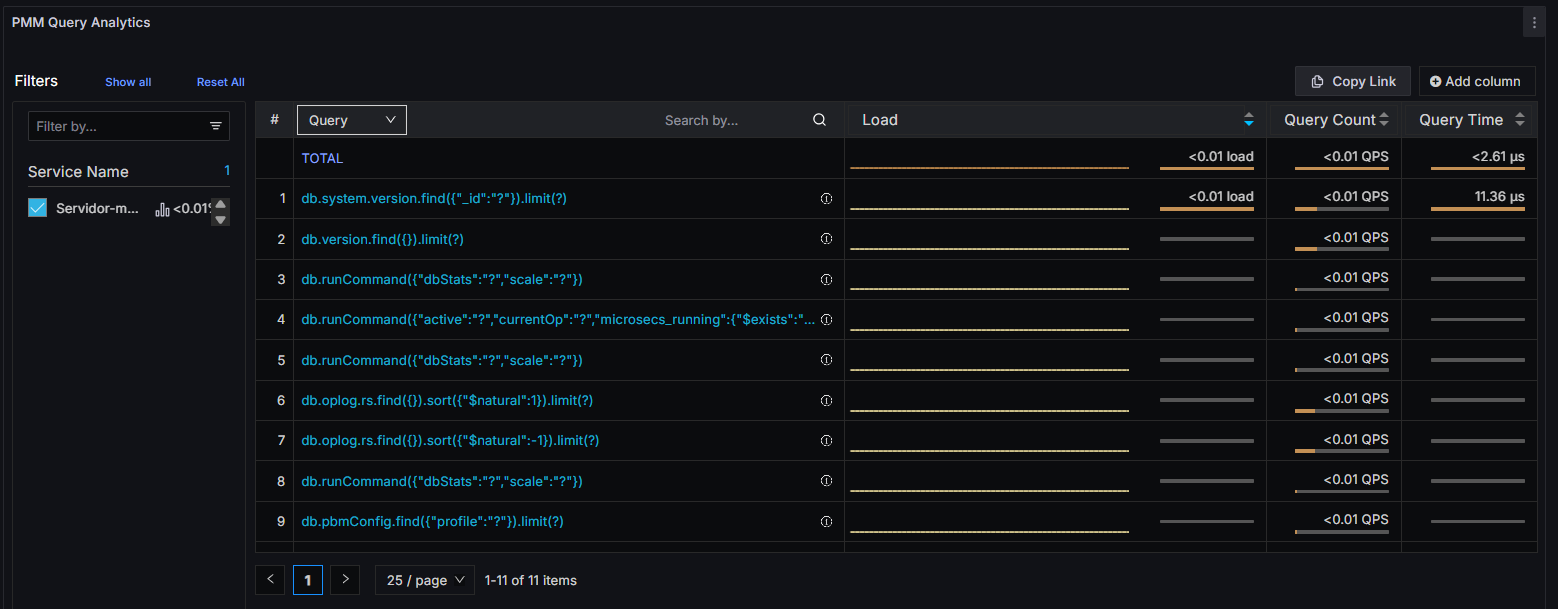
Task: Open the Query dimension dropdown
Action: 351,120
